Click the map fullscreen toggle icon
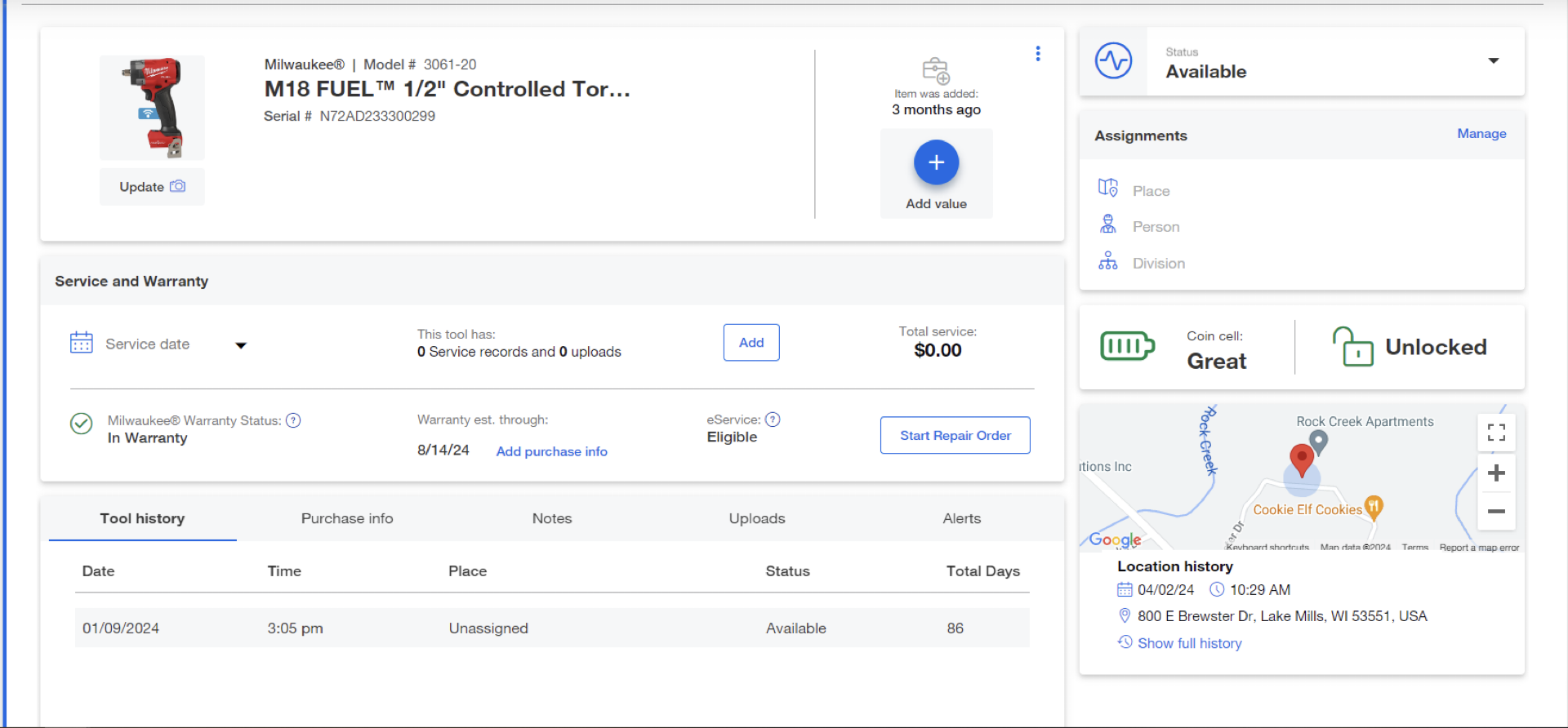 pos(1496,433)
